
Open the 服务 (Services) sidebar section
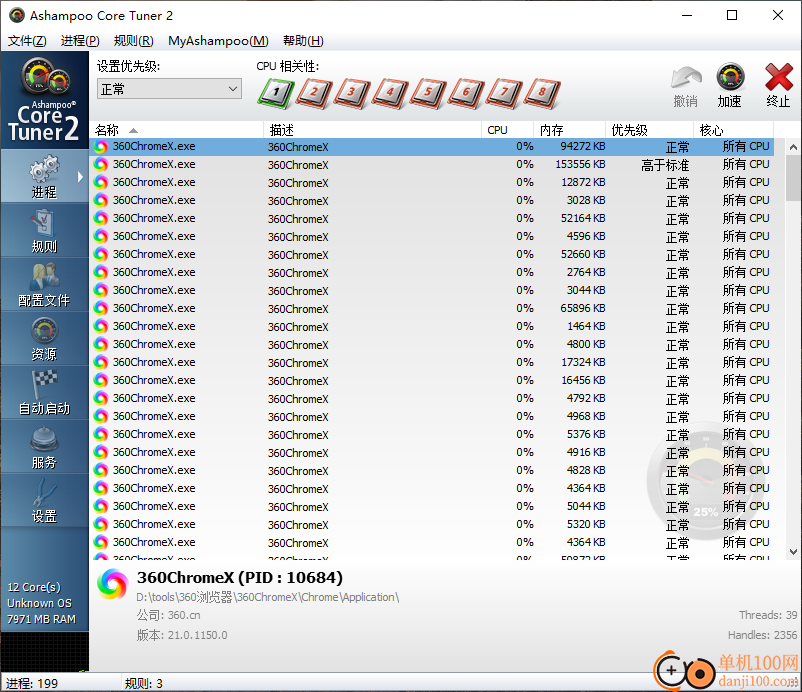[x=44, y=447]
